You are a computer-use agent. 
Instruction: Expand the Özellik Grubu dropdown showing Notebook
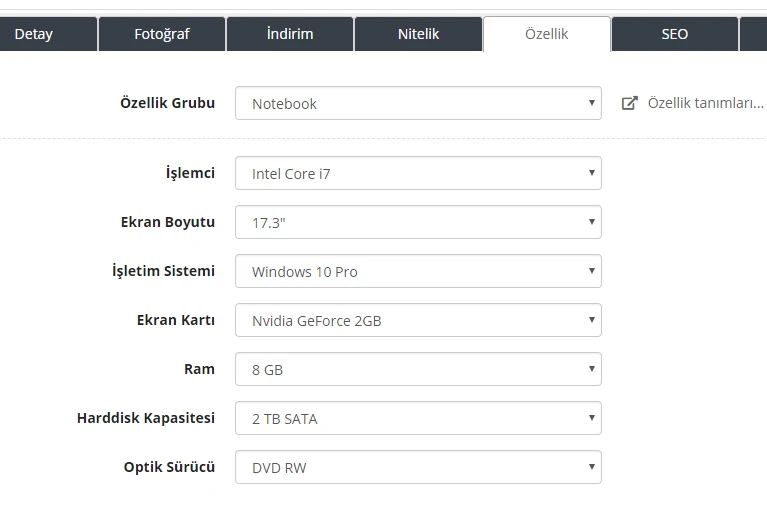coord(418,103)
